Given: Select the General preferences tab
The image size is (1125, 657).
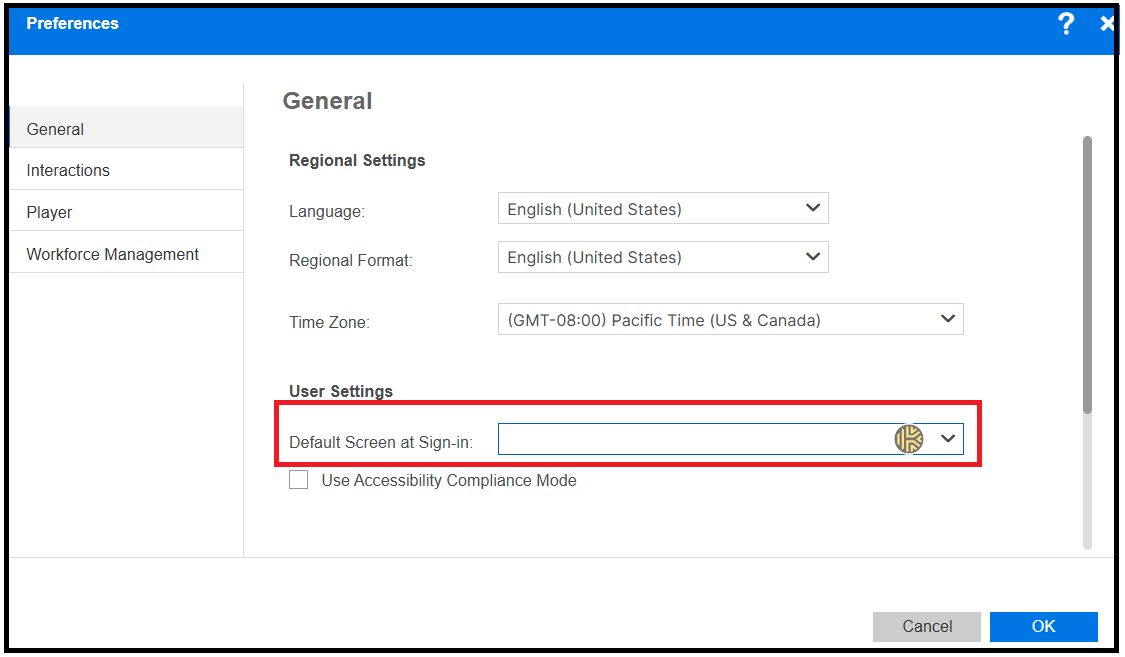Looking at the screenshot, I should (126, 128).
